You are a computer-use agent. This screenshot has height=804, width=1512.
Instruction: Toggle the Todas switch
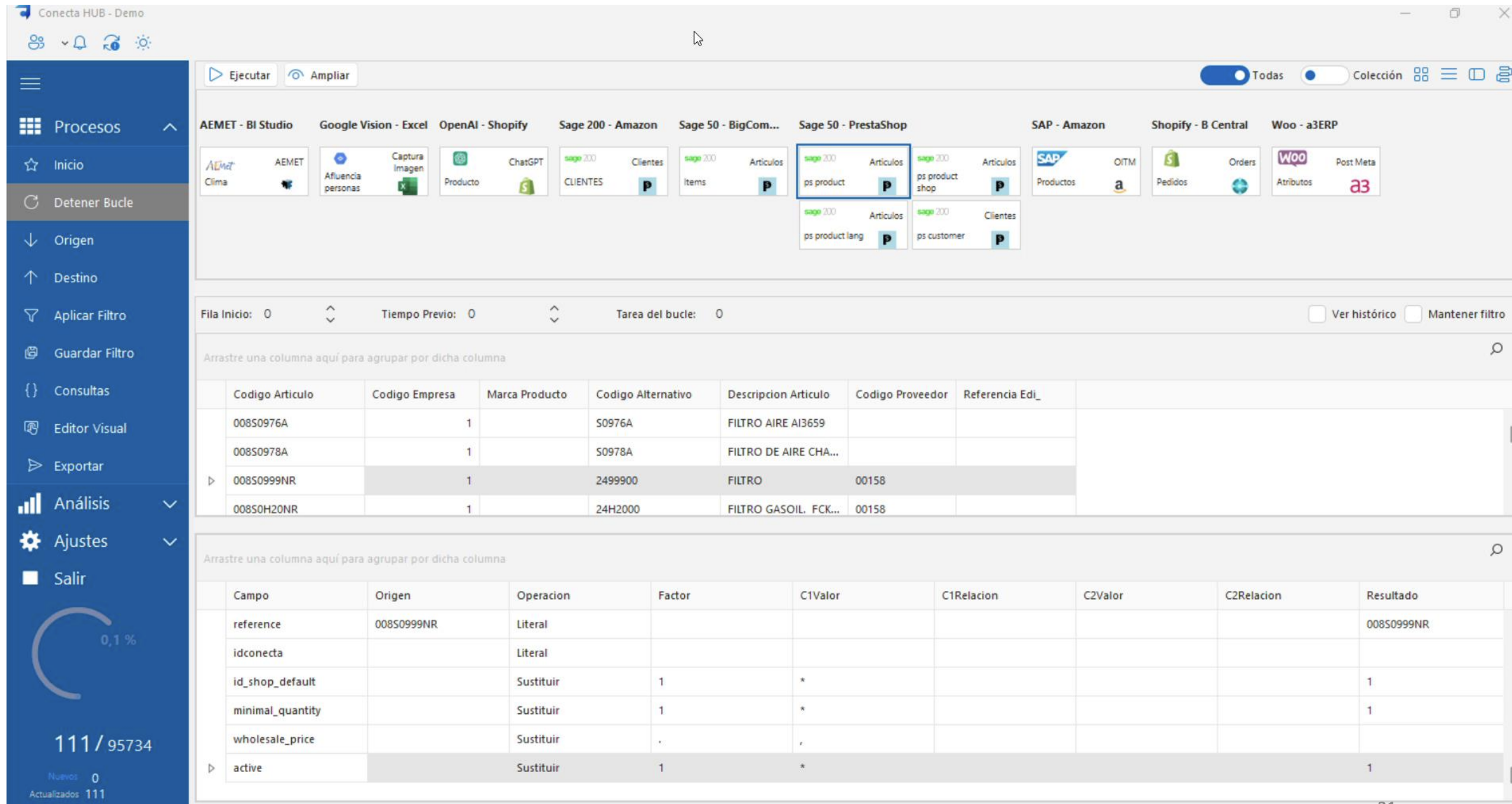[x=1224, y=75]
